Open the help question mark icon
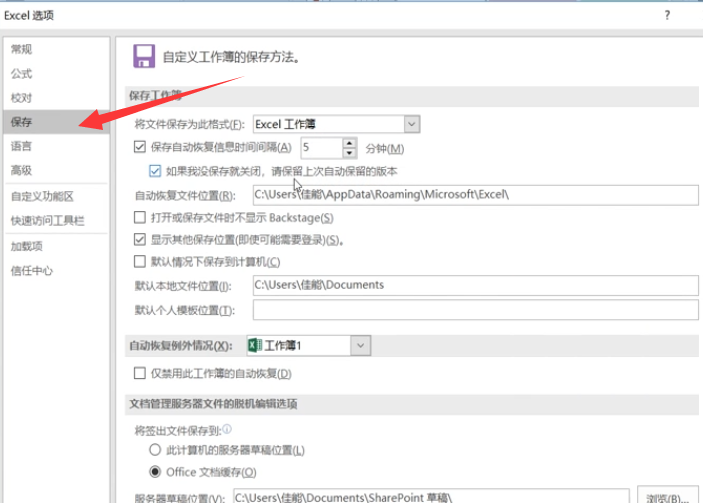The height and width of the screenshot is (503, 703). (667, 15)
